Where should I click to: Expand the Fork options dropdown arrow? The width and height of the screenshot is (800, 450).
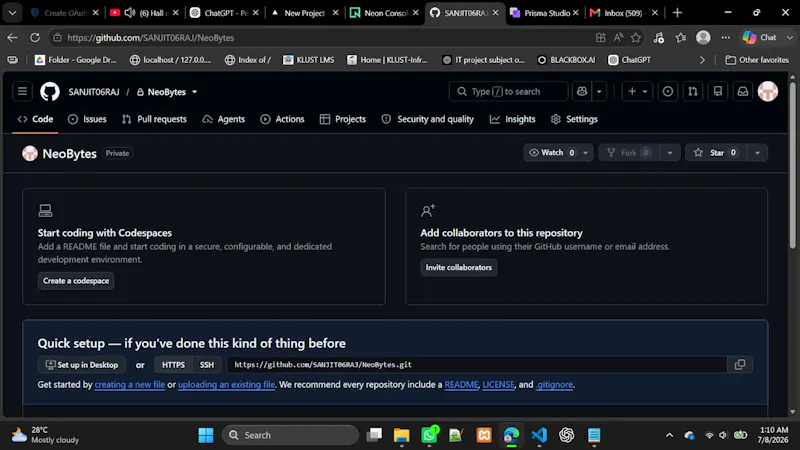[670, 153]
